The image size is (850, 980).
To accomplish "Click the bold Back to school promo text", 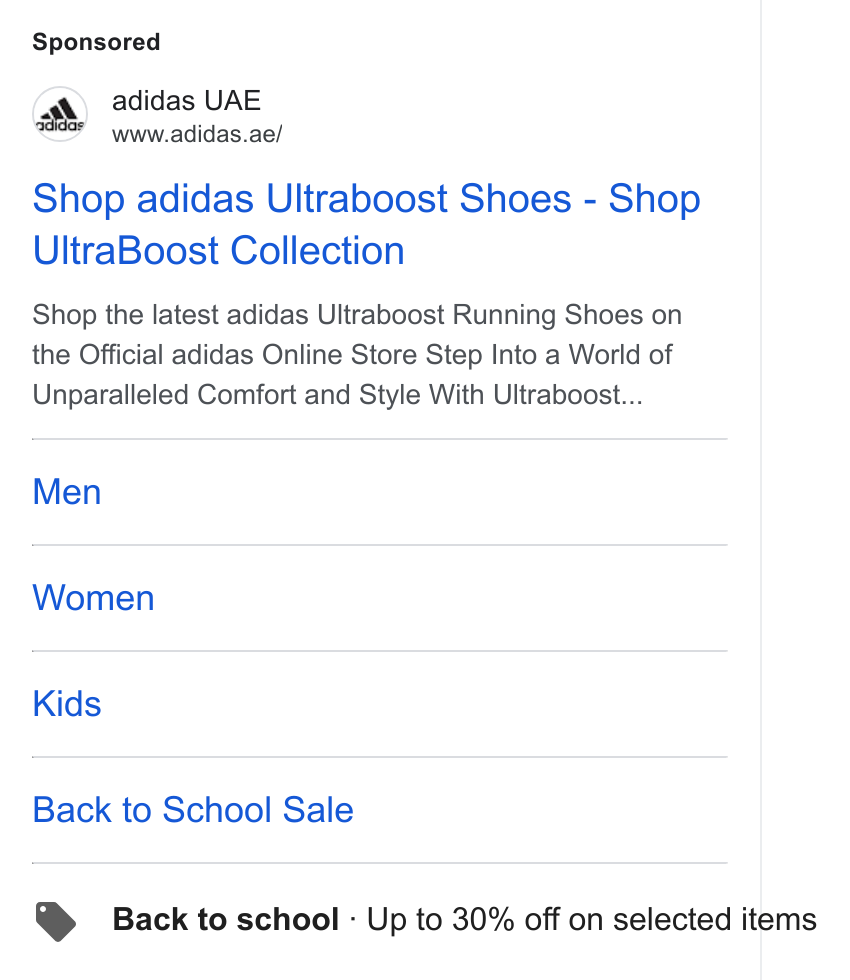I will coord(226,919).
